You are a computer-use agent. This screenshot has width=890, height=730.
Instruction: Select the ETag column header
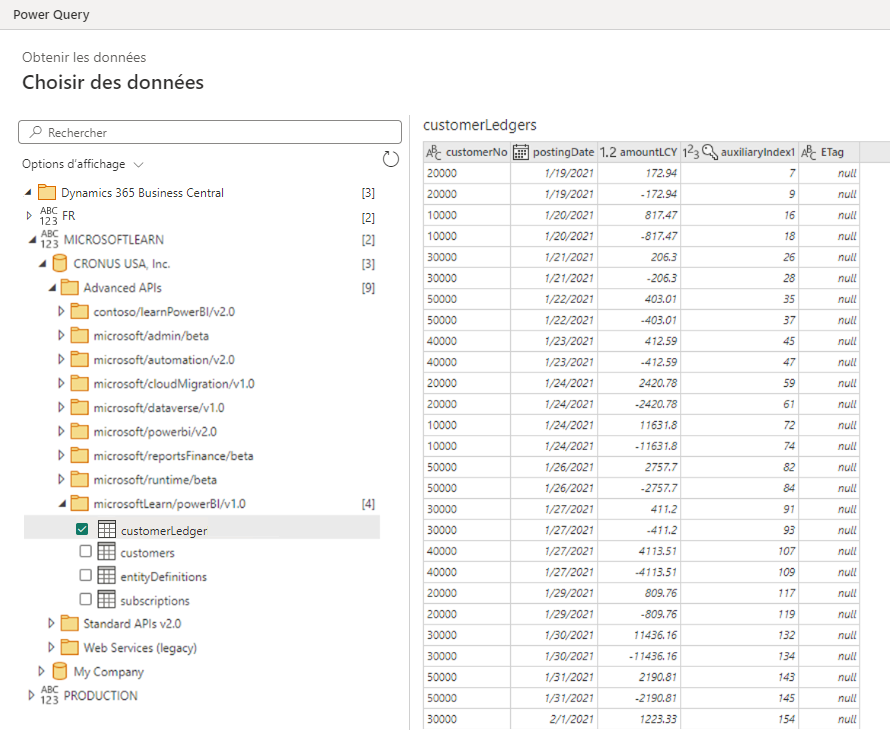pyautogui.click(x=829, y=152)
